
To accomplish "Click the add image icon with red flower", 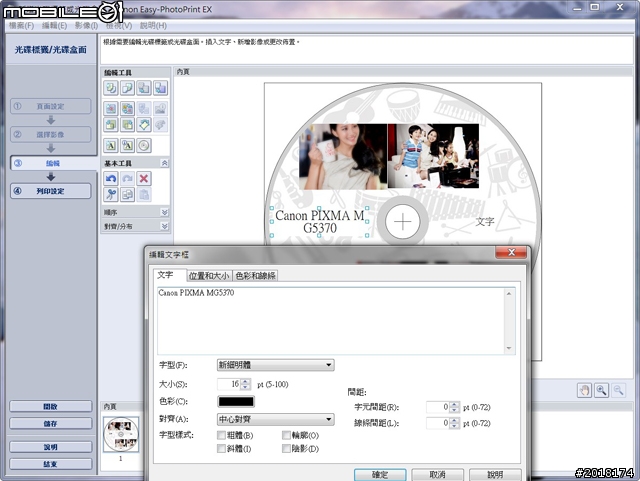I will tap(111, 109).
